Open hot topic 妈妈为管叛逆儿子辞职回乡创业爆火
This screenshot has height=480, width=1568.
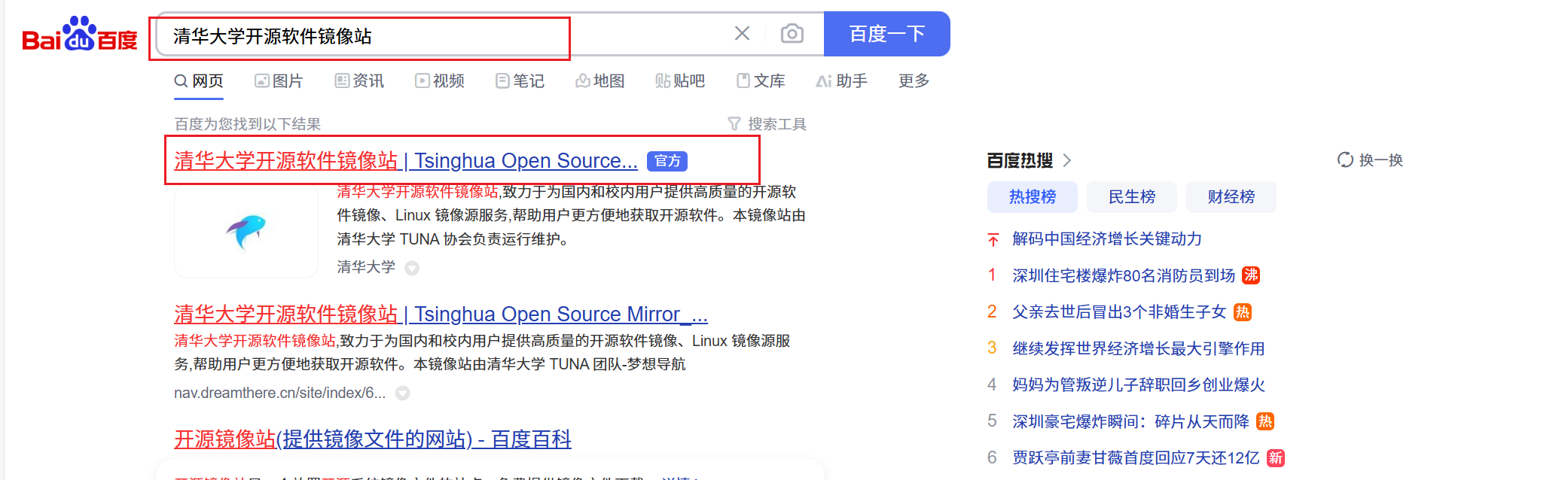point(1139,385)
